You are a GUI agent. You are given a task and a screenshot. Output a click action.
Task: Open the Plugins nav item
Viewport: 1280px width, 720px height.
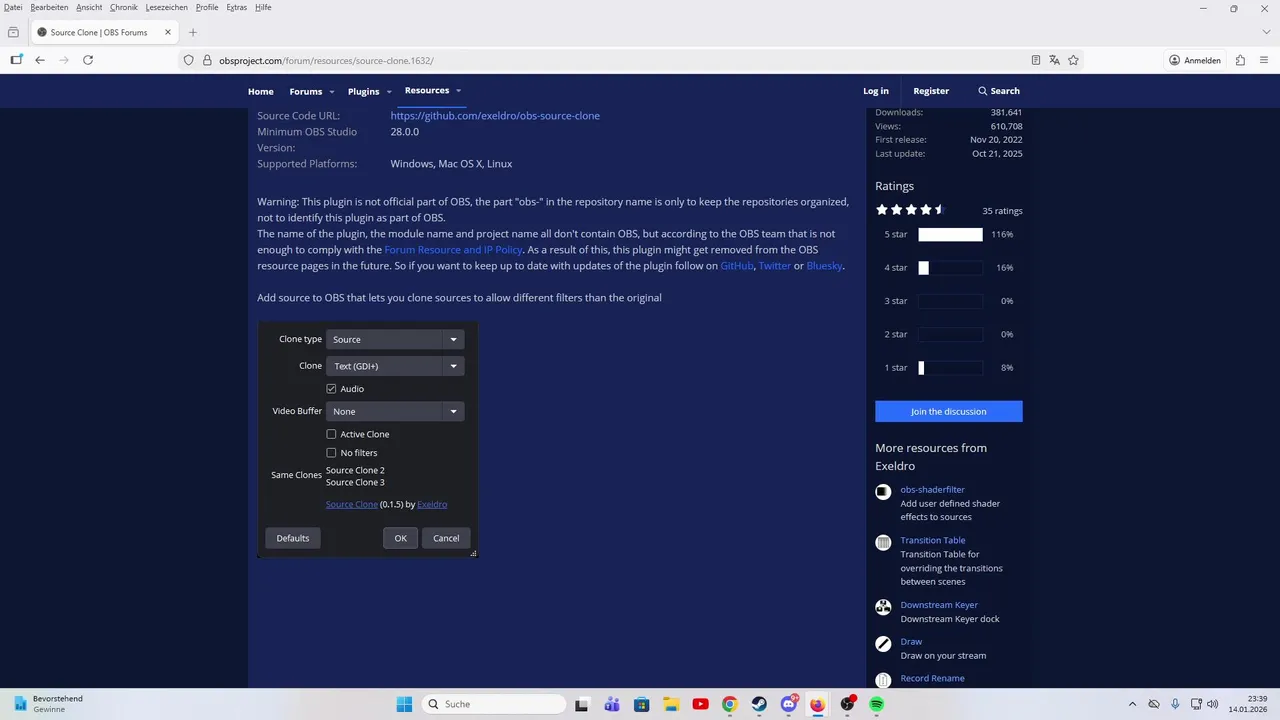363,91
